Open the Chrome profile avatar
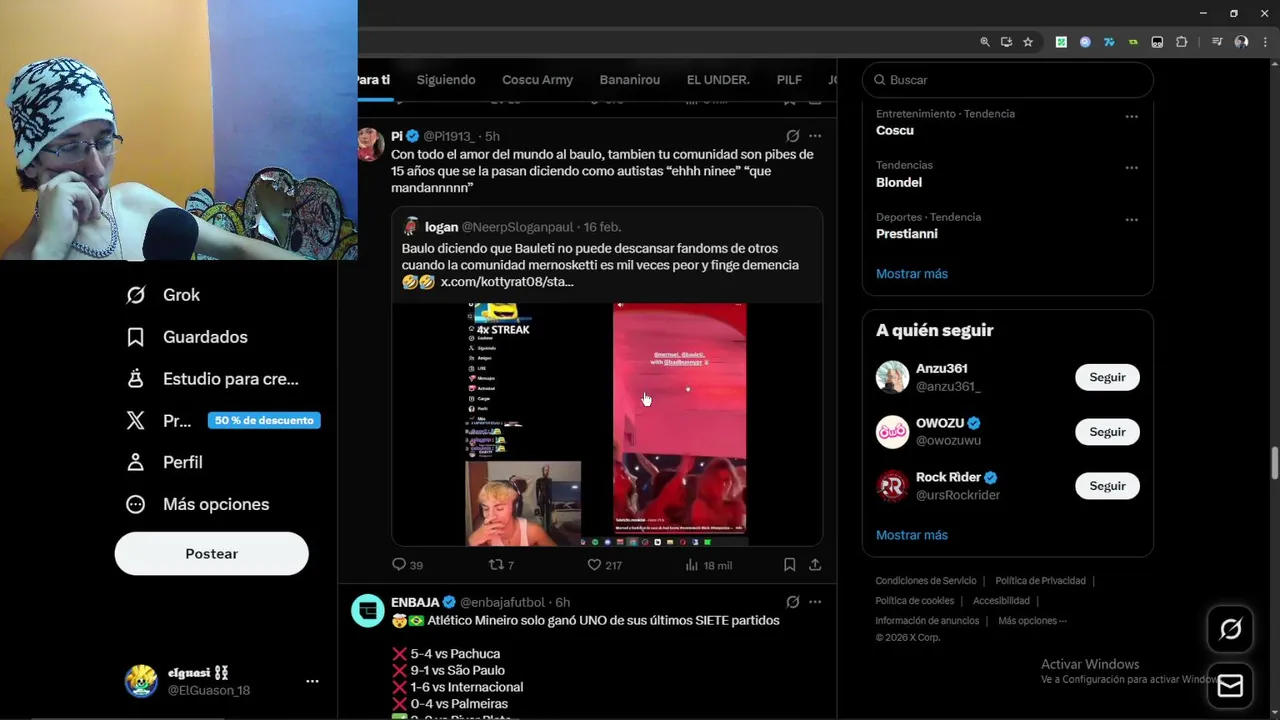The width and height of the screenshot is (1280, 720). pos(1241,42)
